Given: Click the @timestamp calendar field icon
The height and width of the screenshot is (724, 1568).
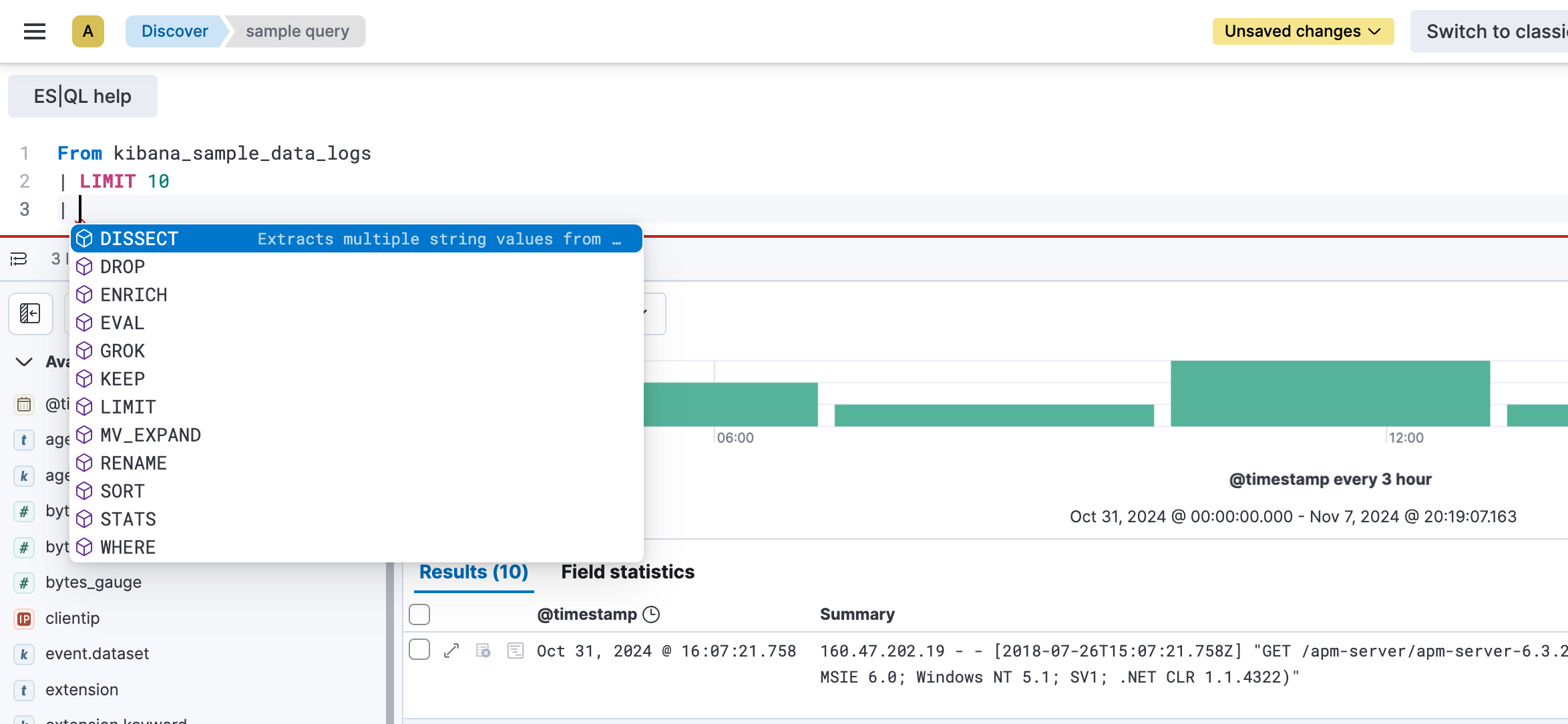Looking at the screenshot, I should click(x=23, y=404).
